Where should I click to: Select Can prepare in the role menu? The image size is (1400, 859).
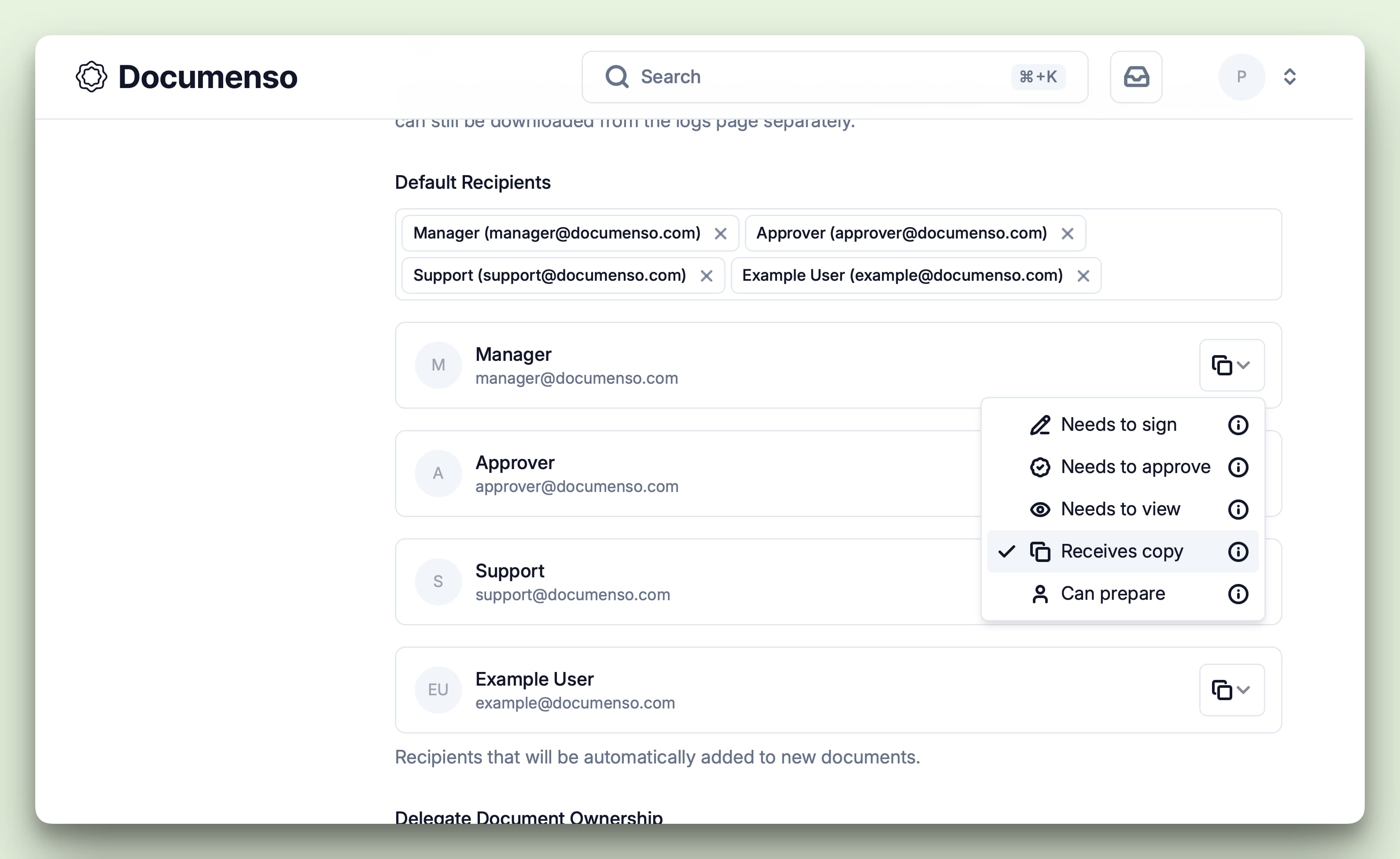click(x=1113, y=594)
